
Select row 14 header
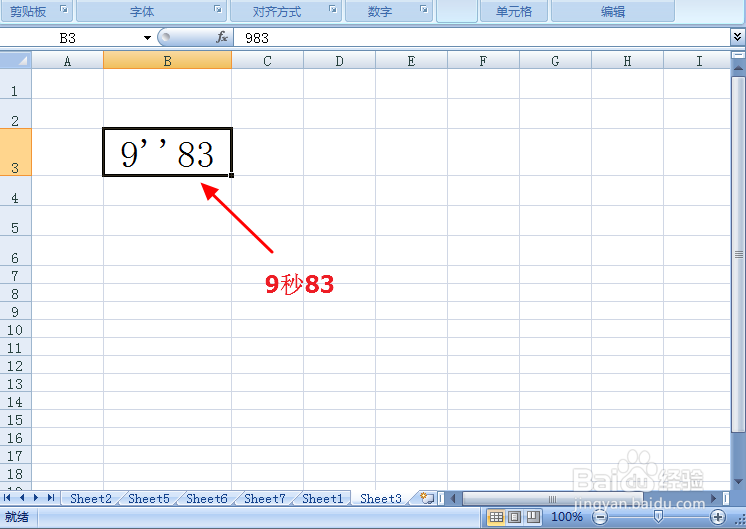click(x=15, y=401)
